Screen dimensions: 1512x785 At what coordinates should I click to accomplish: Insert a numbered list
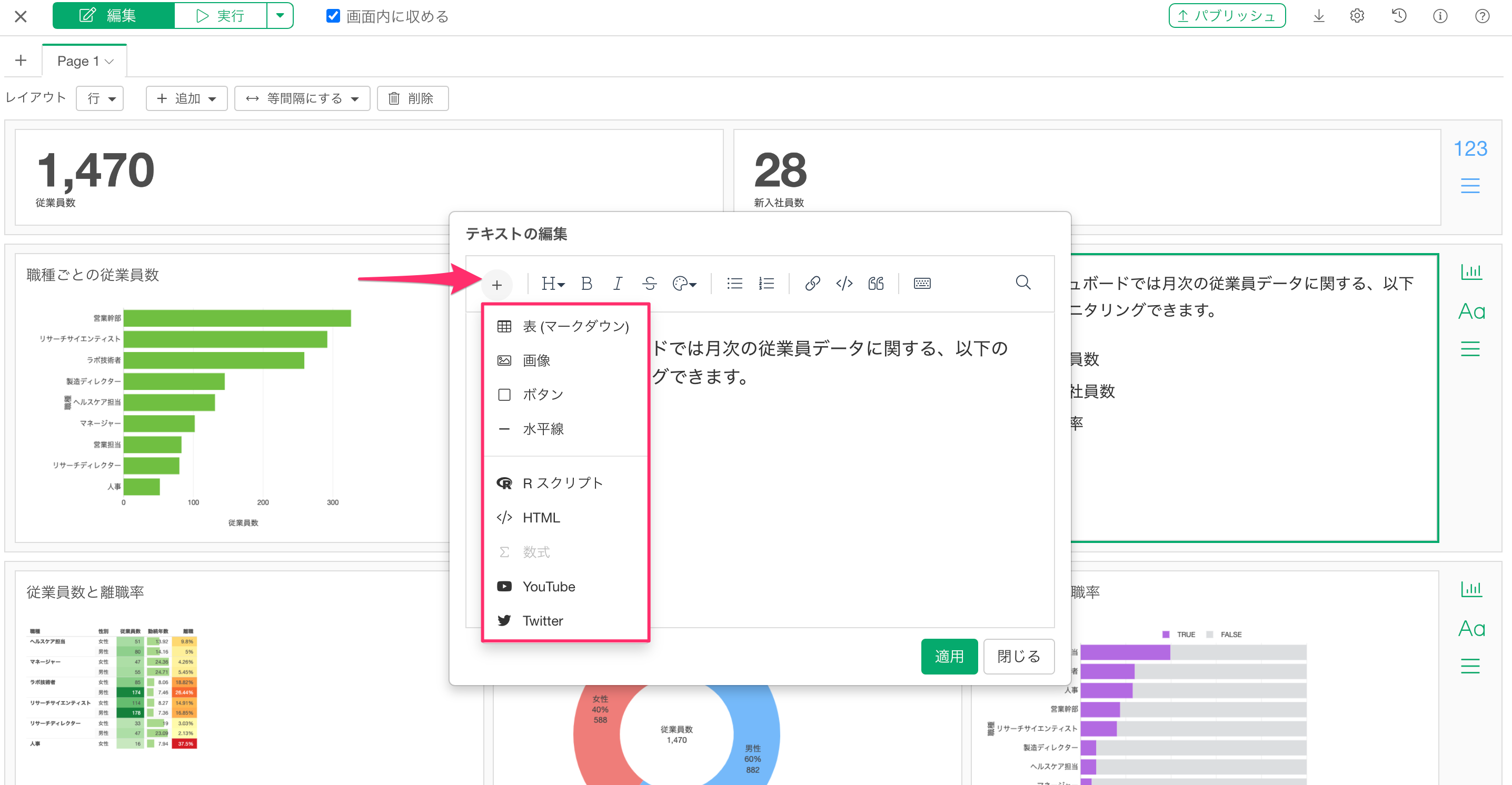(766, 284)
